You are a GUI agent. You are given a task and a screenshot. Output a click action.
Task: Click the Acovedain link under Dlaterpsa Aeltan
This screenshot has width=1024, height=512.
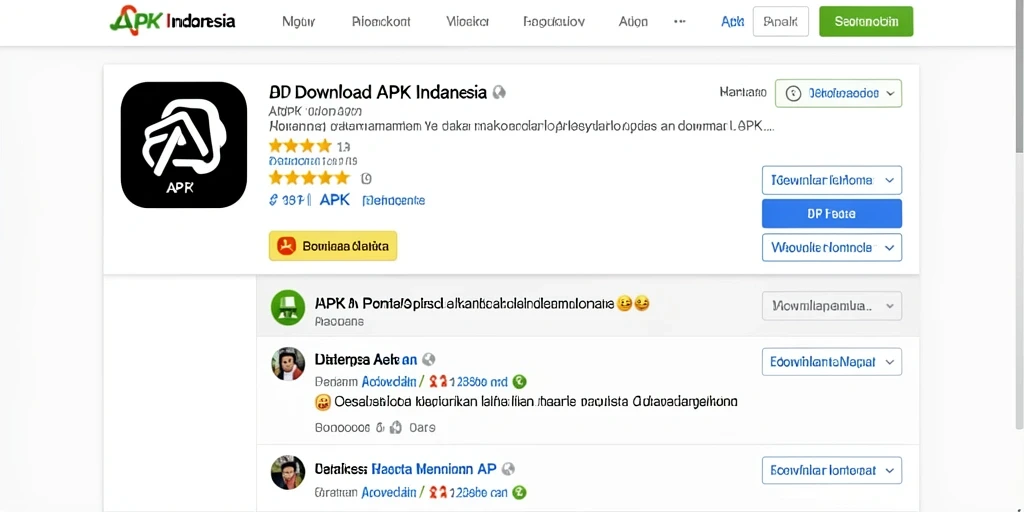389,381
